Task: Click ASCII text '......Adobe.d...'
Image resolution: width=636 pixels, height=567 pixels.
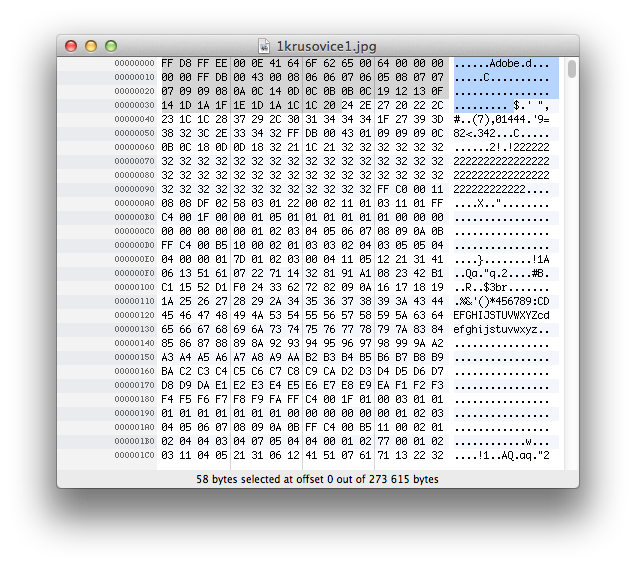Action: tap(501, 63)
